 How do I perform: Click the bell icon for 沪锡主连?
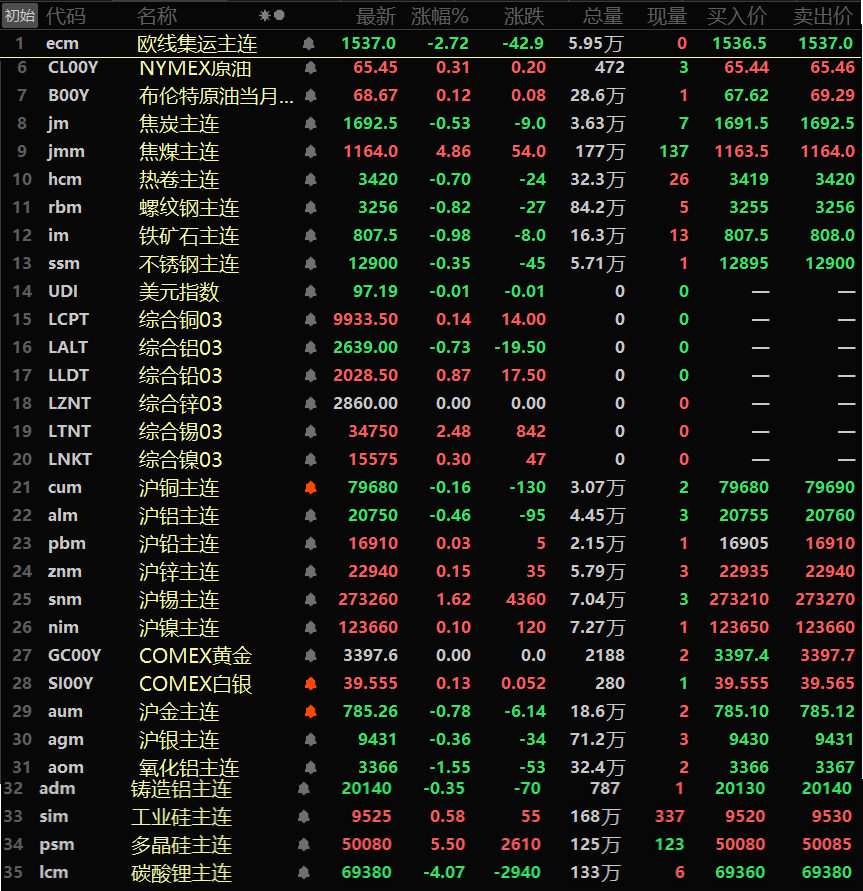pos(310,600)
